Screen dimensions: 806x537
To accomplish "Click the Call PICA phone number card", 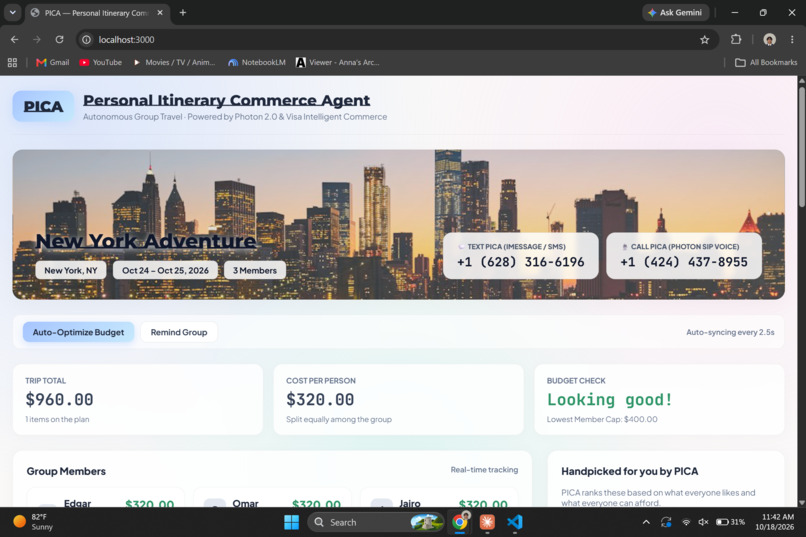I will coord(684,256).
